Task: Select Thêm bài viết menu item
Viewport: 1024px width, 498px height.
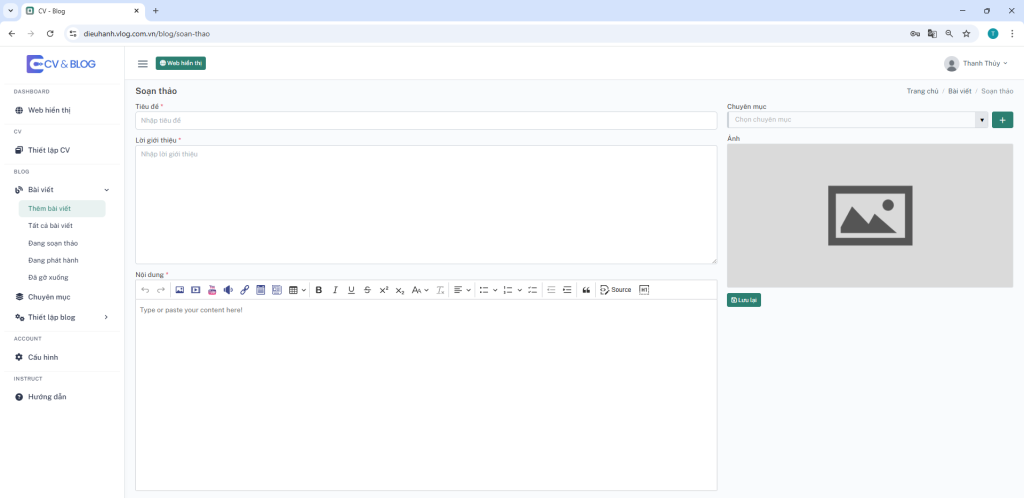Action: [x=63, y=208]
